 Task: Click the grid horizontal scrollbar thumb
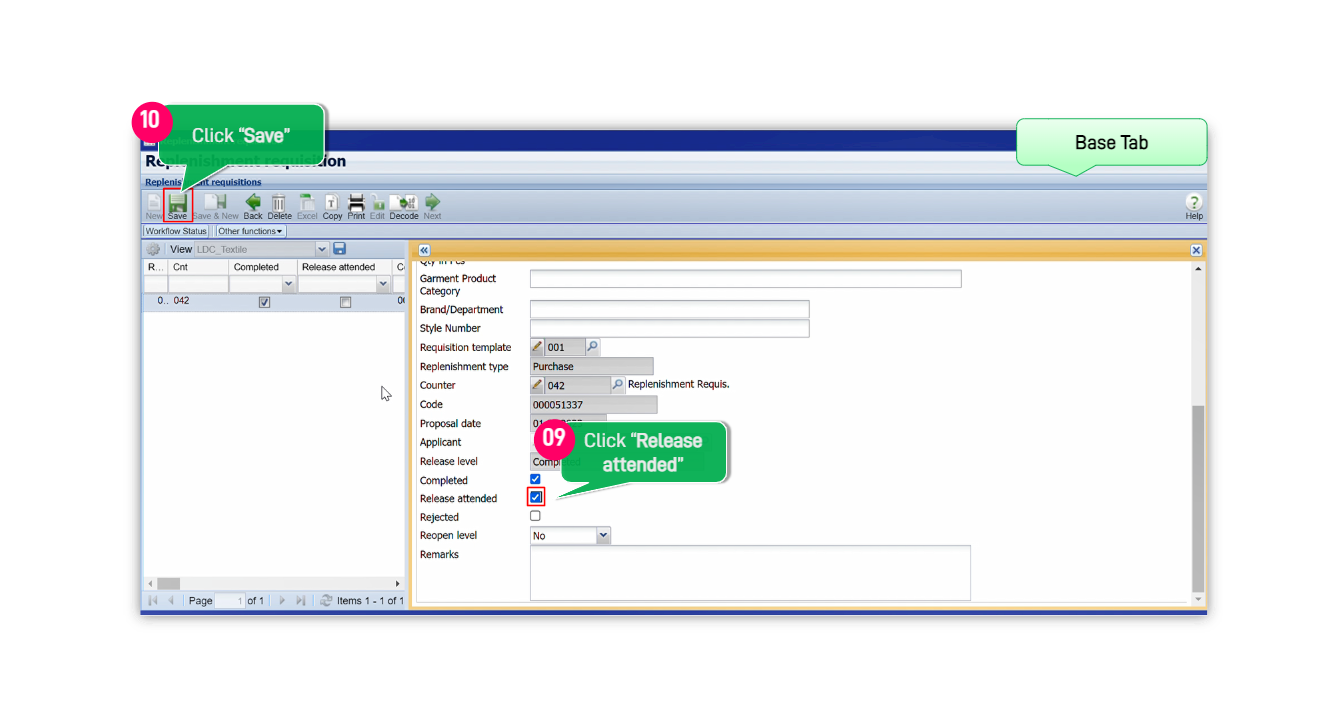click(x=168, y=583)
